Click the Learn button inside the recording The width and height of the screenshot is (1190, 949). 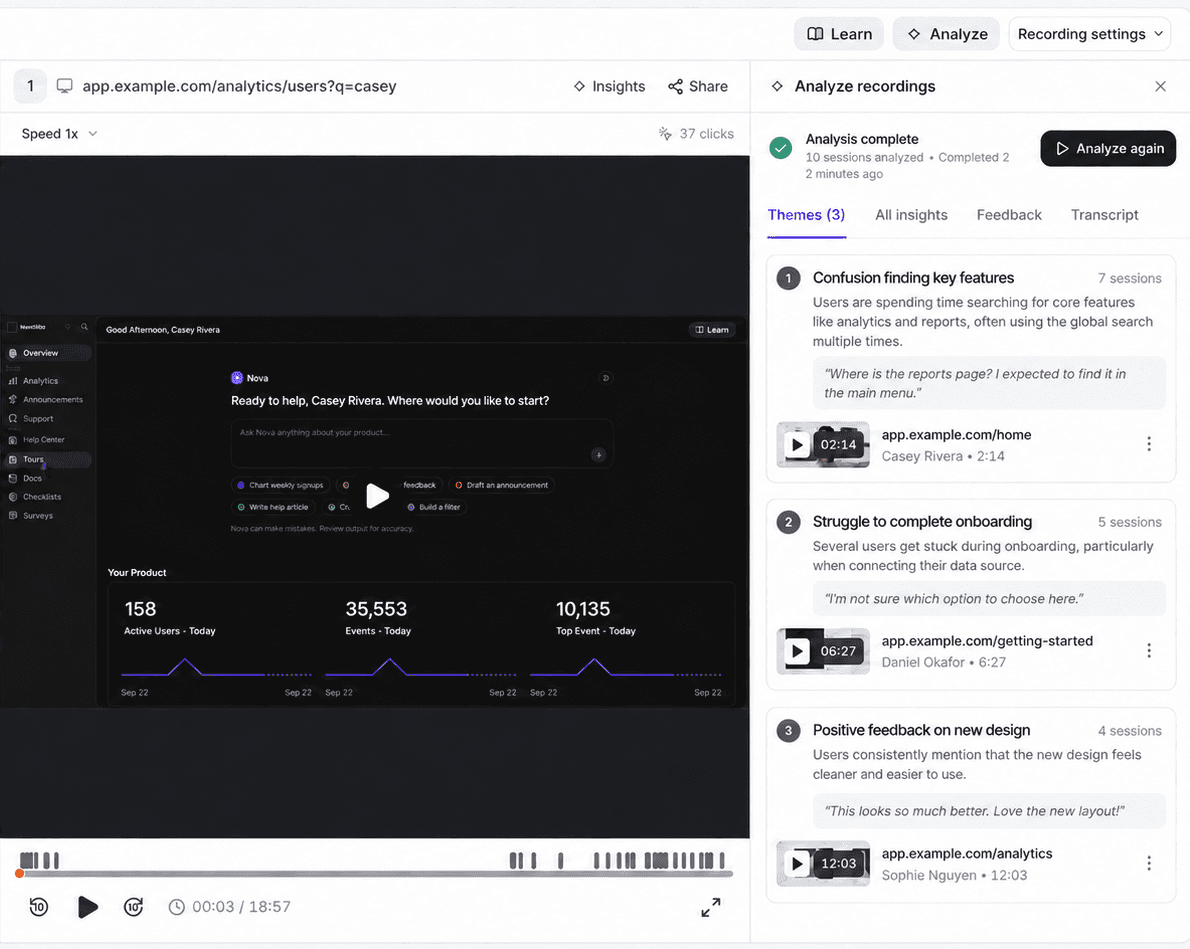[x=712, y=329]
